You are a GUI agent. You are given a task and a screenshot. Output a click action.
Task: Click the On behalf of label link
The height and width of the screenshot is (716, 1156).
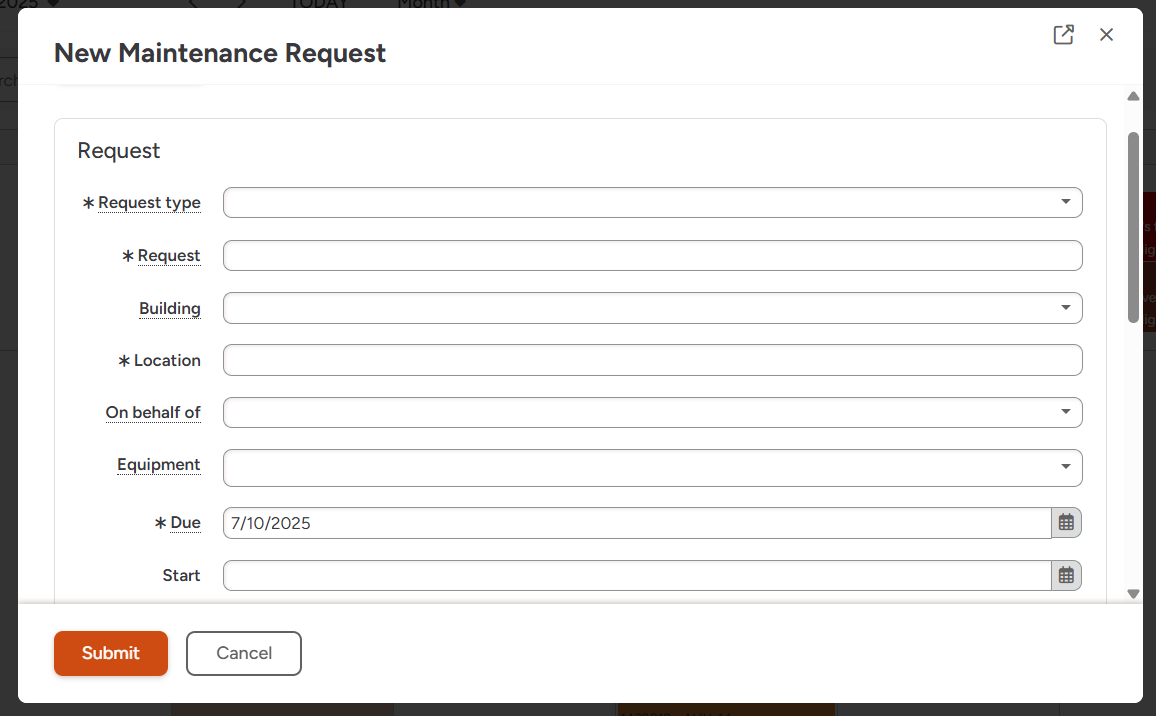tap(153, 412)
